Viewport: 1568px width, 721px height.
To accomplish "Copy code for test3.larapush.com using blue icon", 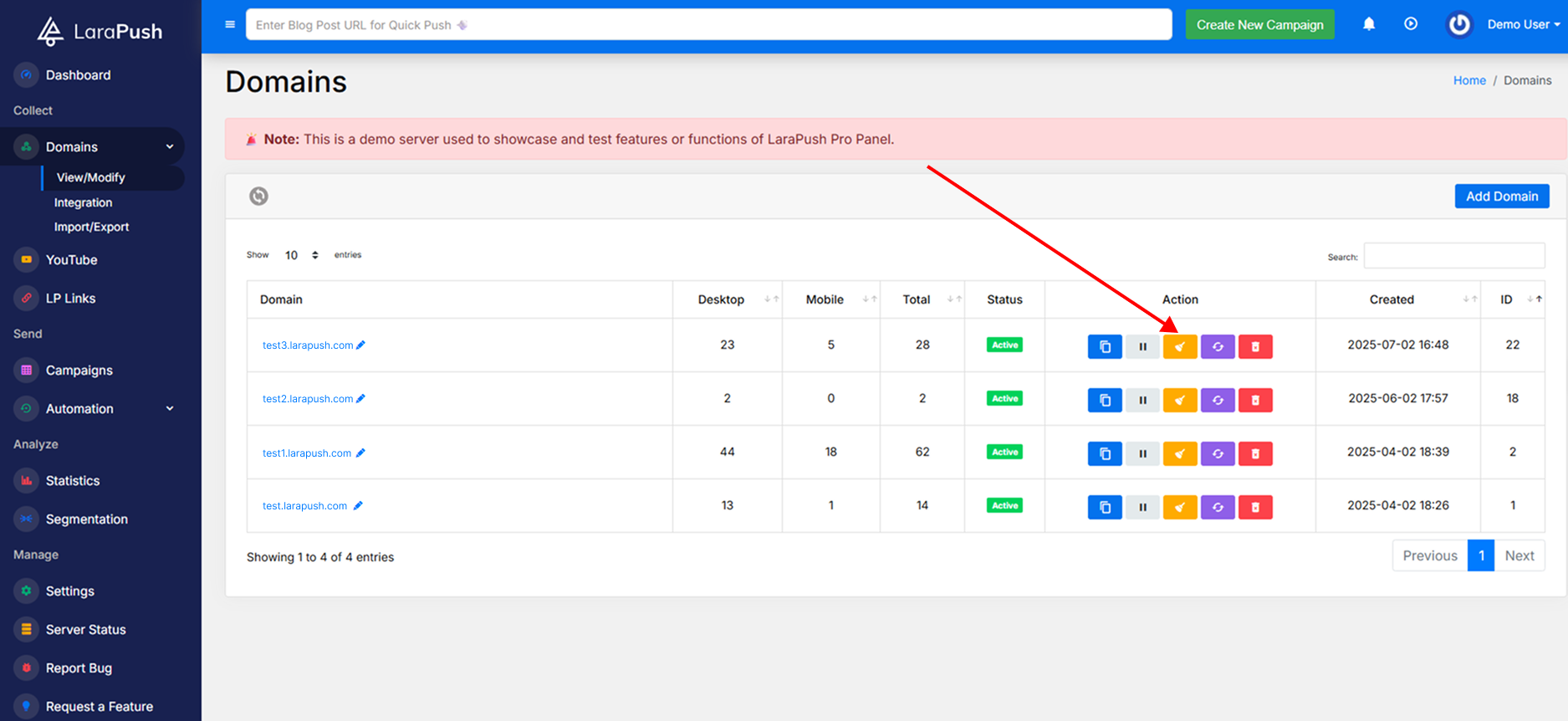I will click(x=1105, y=346).
